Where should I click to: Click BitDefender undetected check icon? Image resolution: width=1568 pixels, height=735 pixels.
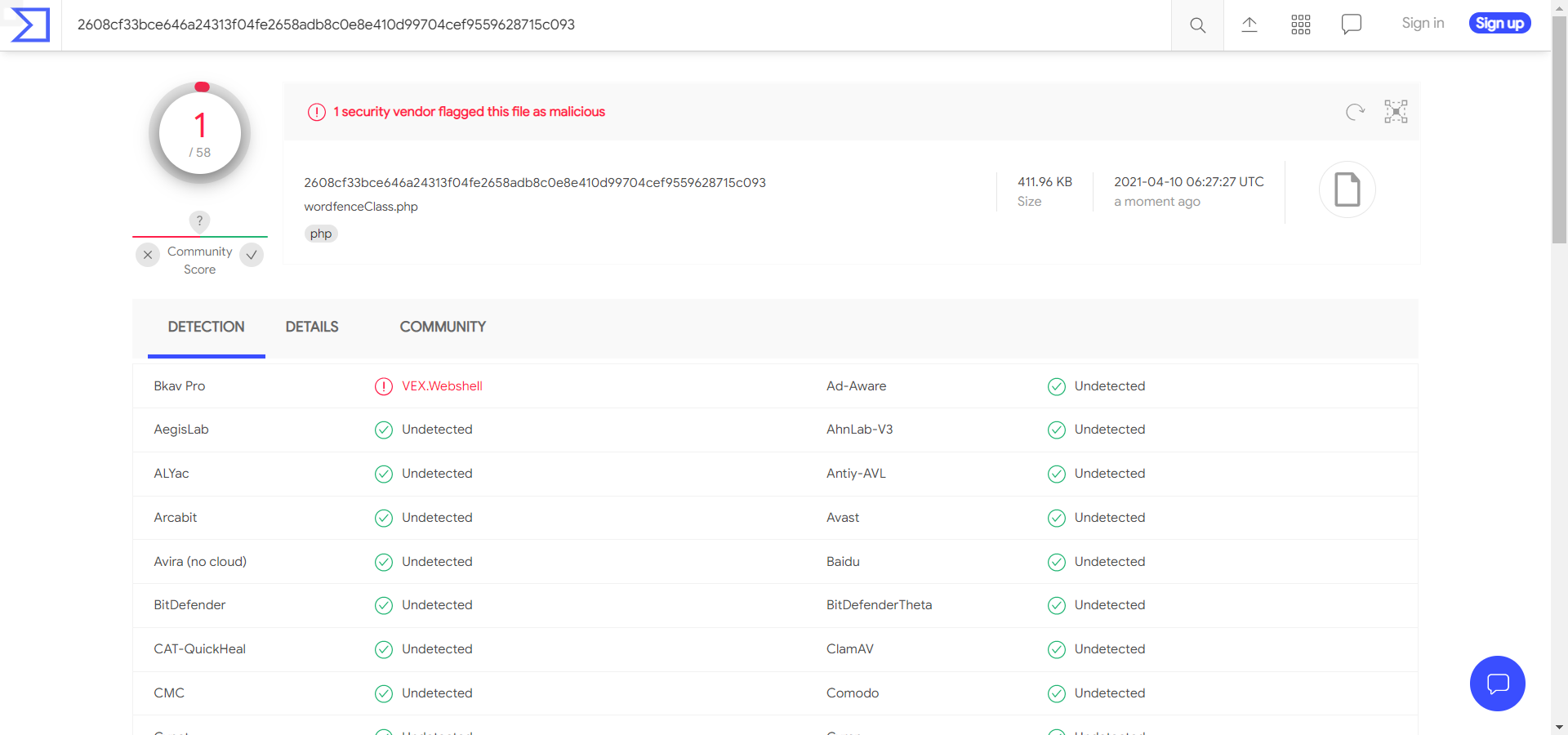(x=384, y=605)
